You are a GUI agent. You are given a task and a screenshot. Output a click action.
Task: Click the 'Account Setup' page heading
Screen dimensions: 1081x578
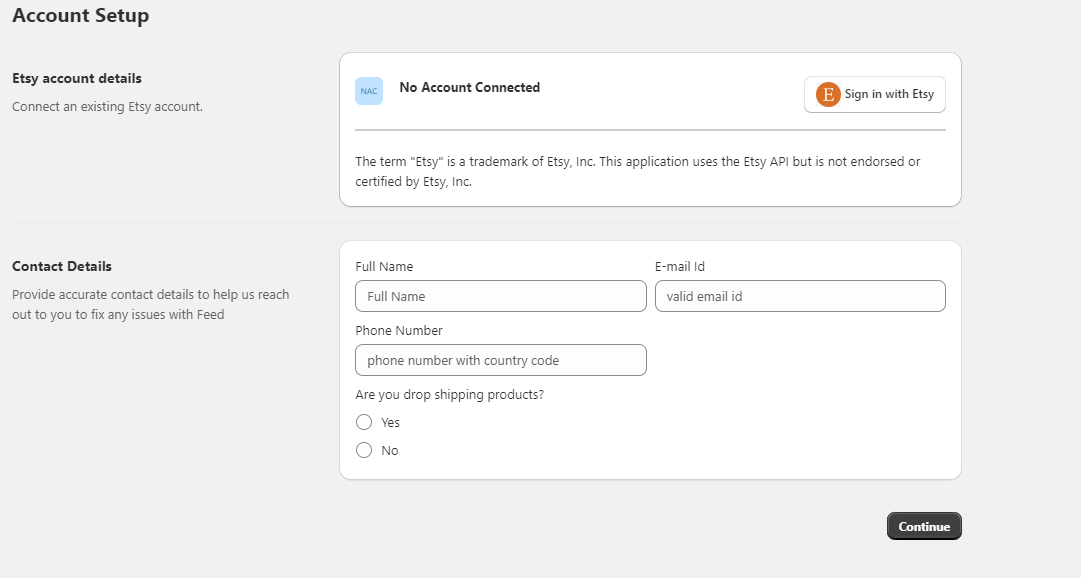click(81, 15)
